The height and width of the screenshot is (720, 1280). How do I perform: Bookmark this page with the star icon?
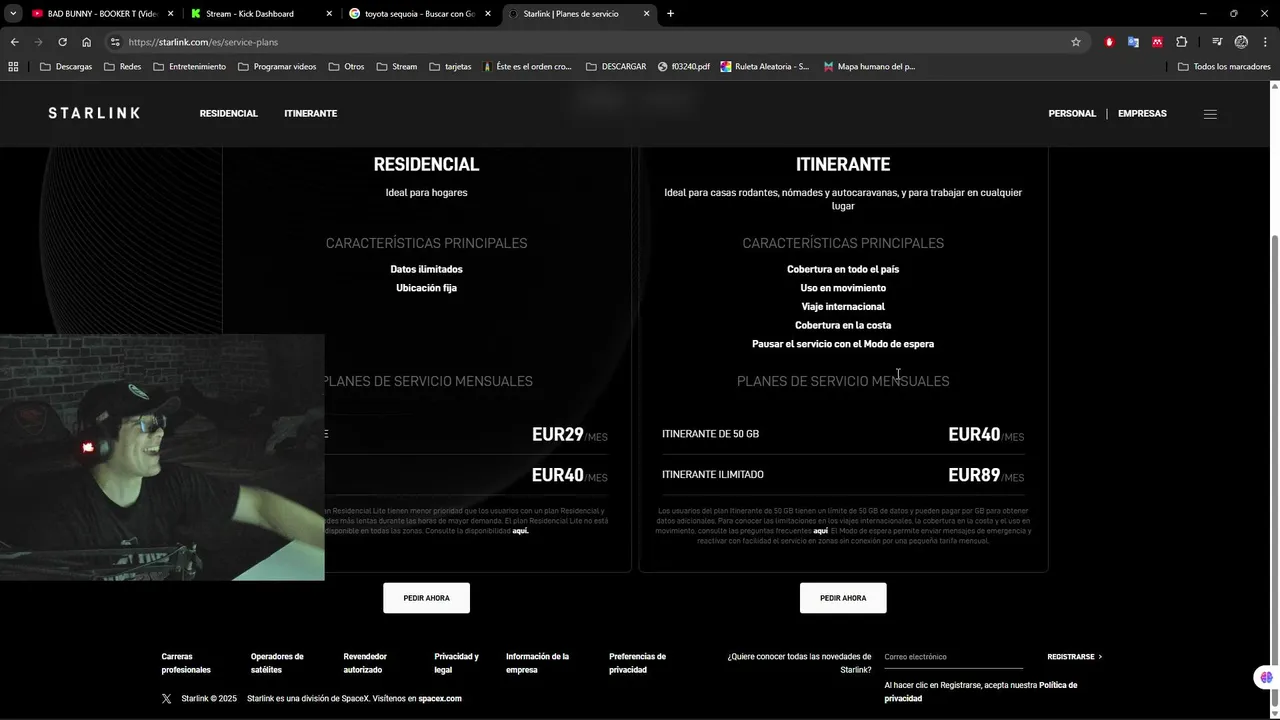coord(1076,42)
